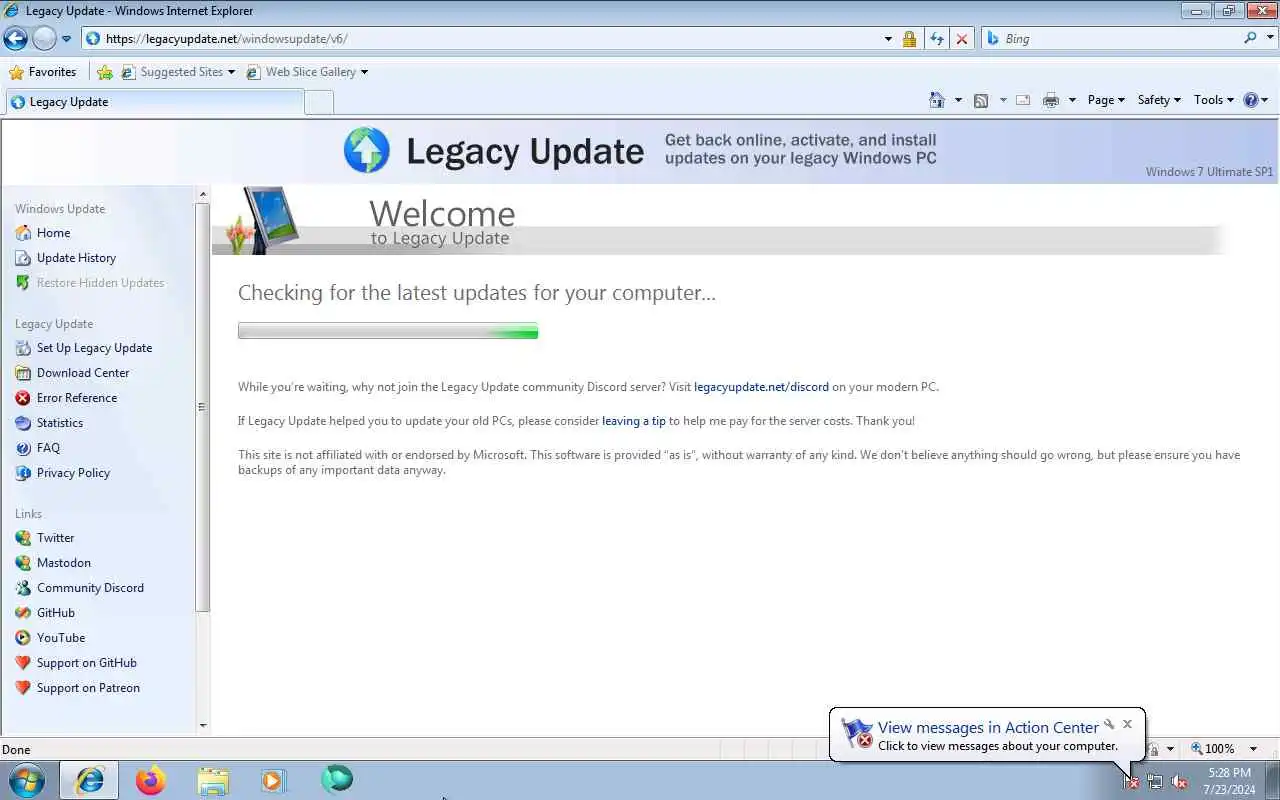Open the Tools menu
The width and height of the screenshot is (1280, 800).
pyautogui.click(x=1214, y=100)
